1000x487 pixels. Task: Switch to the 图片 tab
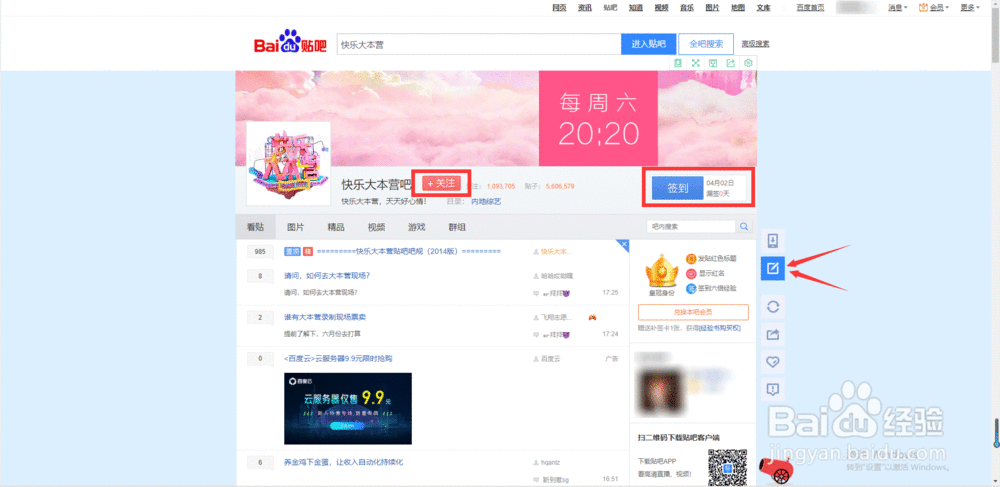[295, 227]
